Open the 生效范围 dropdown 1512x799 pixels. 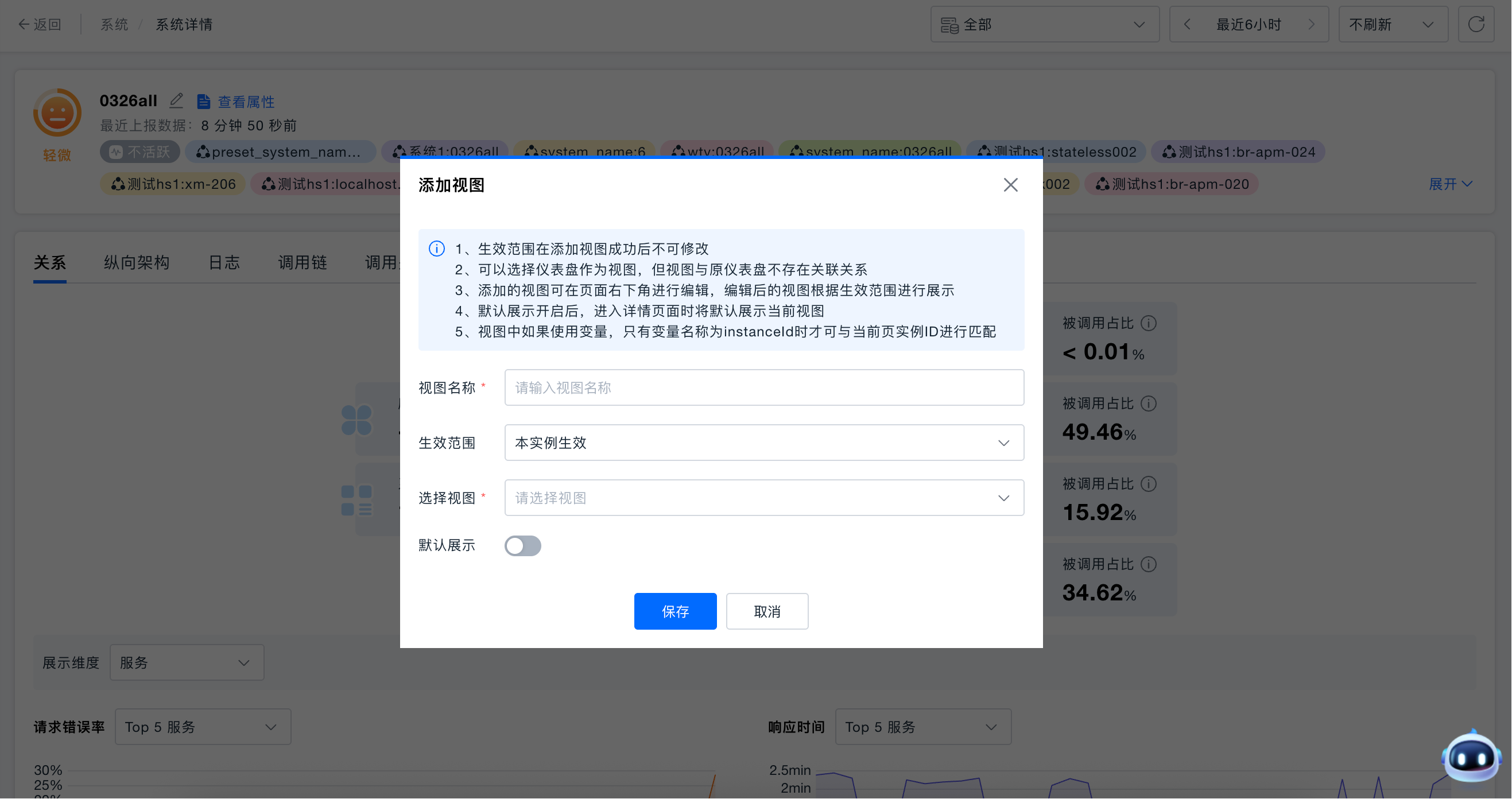[x=764, y=443]
